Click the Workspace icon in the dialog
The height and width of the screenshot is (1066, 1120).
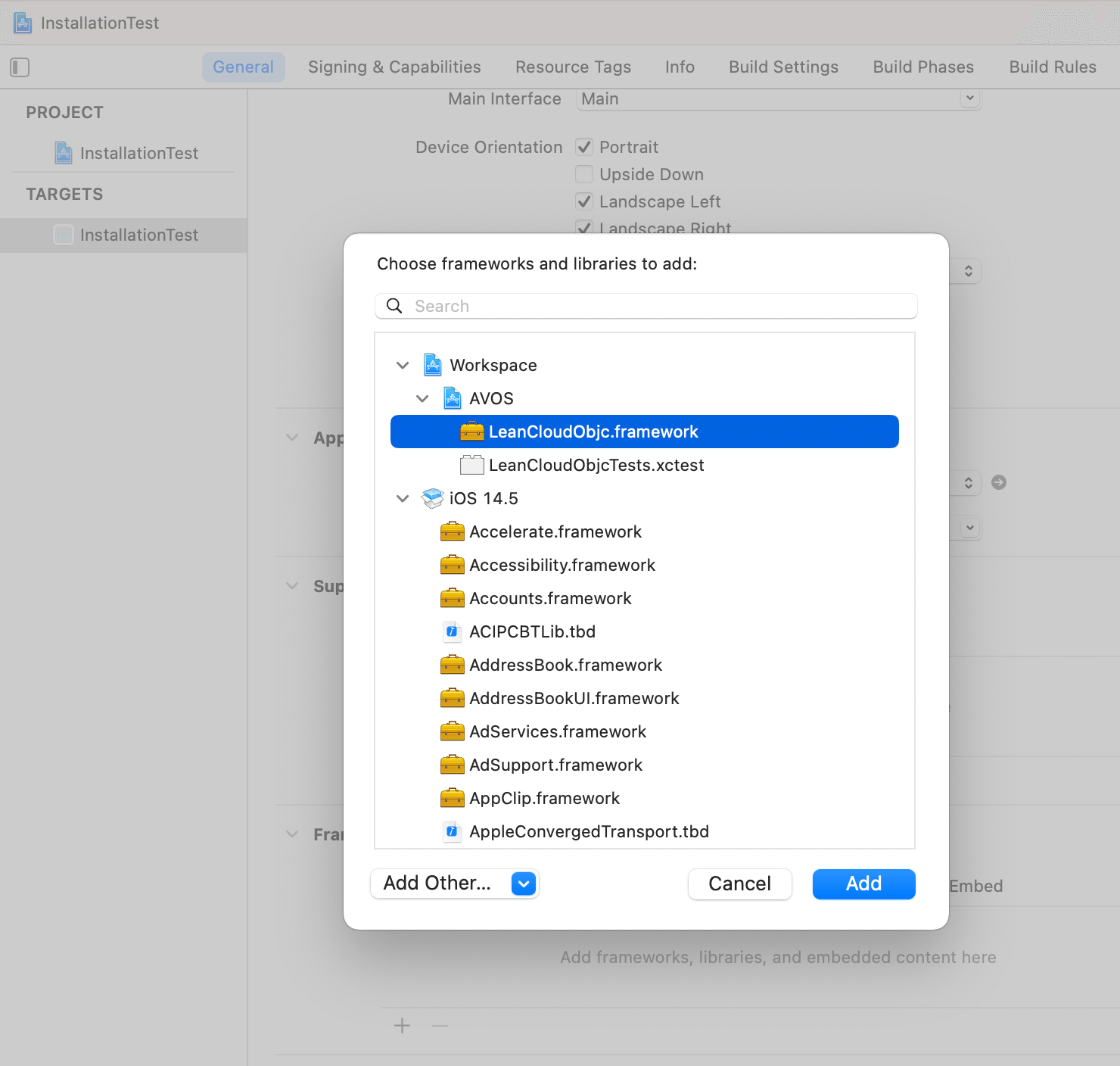(x=431, y=364)
